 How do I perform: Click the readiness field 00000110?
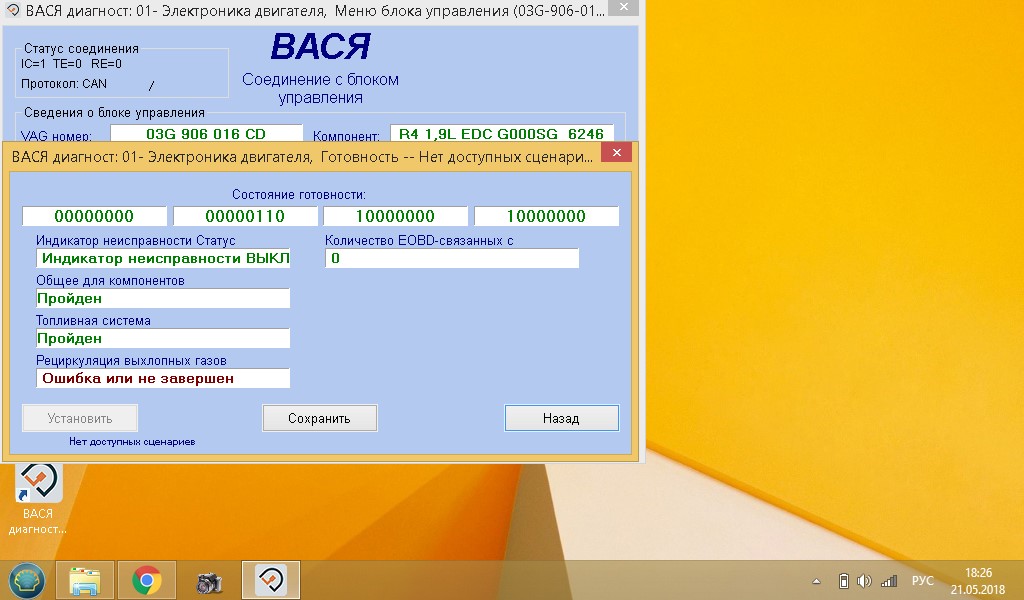(245, 216)
